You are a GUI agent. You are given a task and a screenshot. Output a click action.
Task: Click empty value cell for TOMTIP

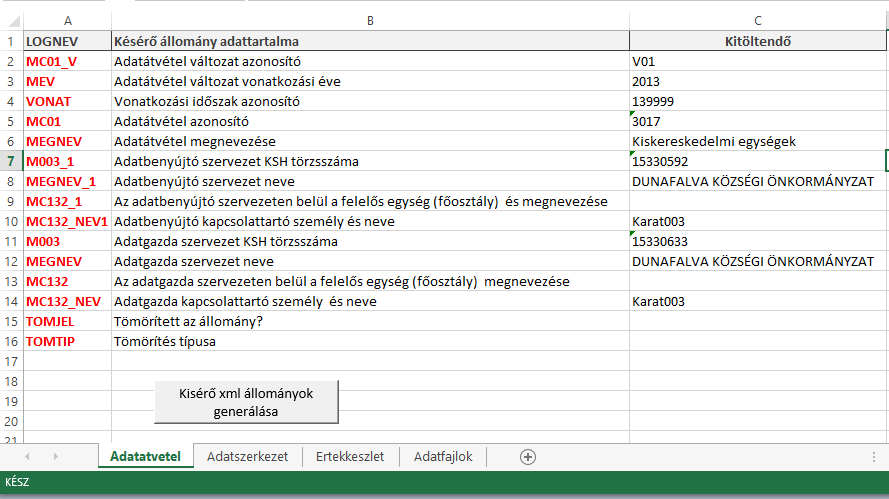pyautogui.click(x=757, y=341)
